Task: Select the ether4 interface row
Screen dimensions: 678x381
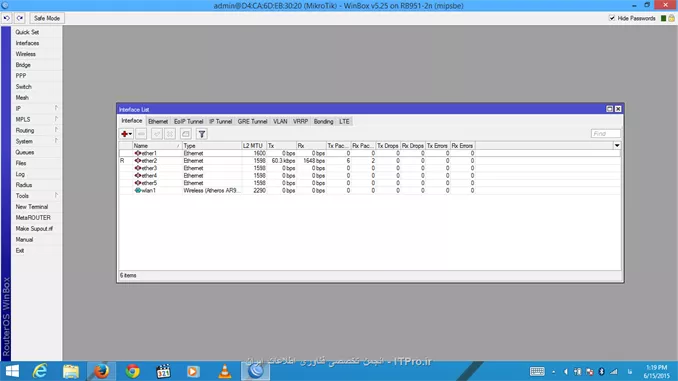Action: pos(370,176)
